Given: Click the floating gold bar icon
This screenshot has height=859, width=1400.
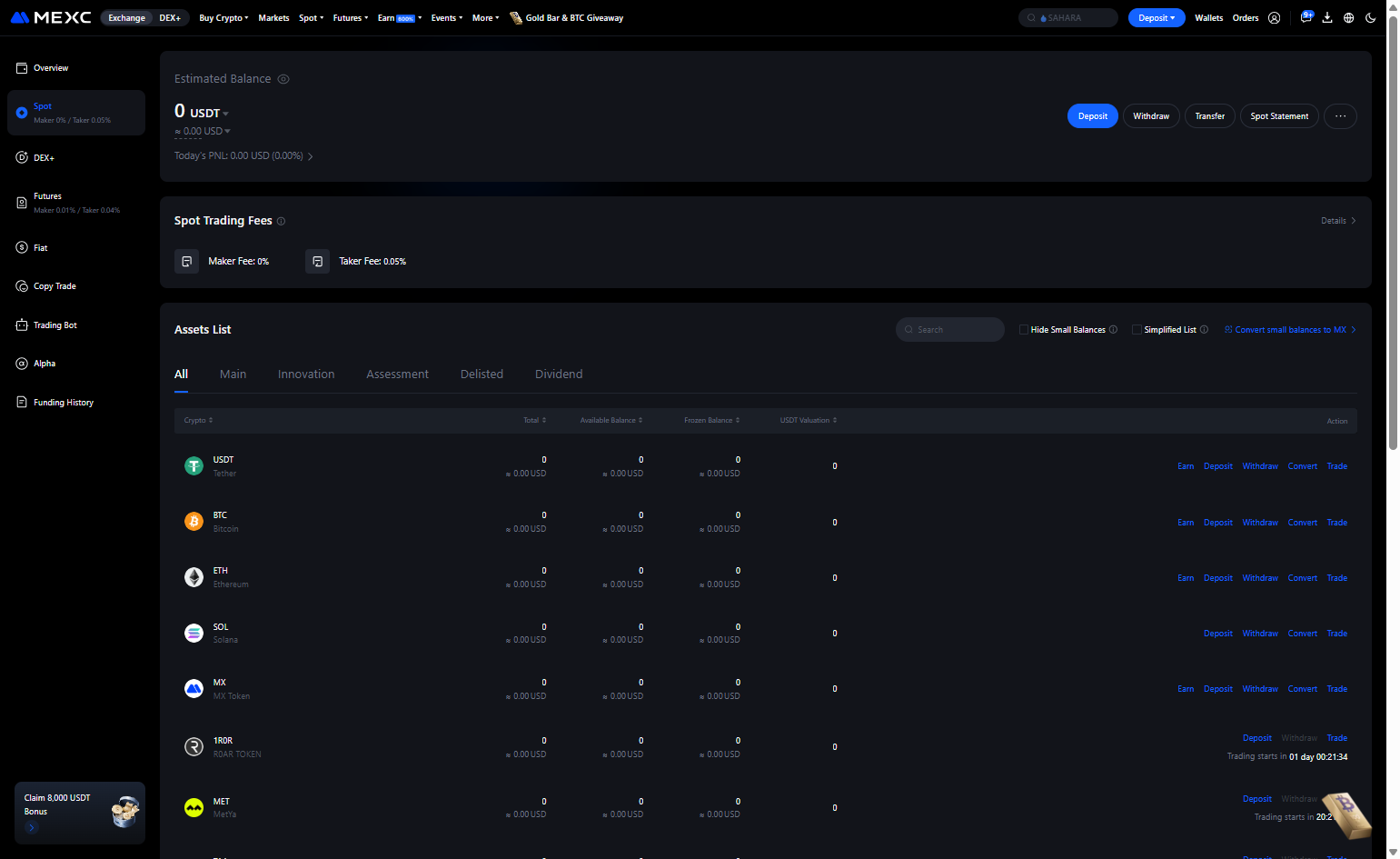Looking at the screenshot, I should point(1346,814).
